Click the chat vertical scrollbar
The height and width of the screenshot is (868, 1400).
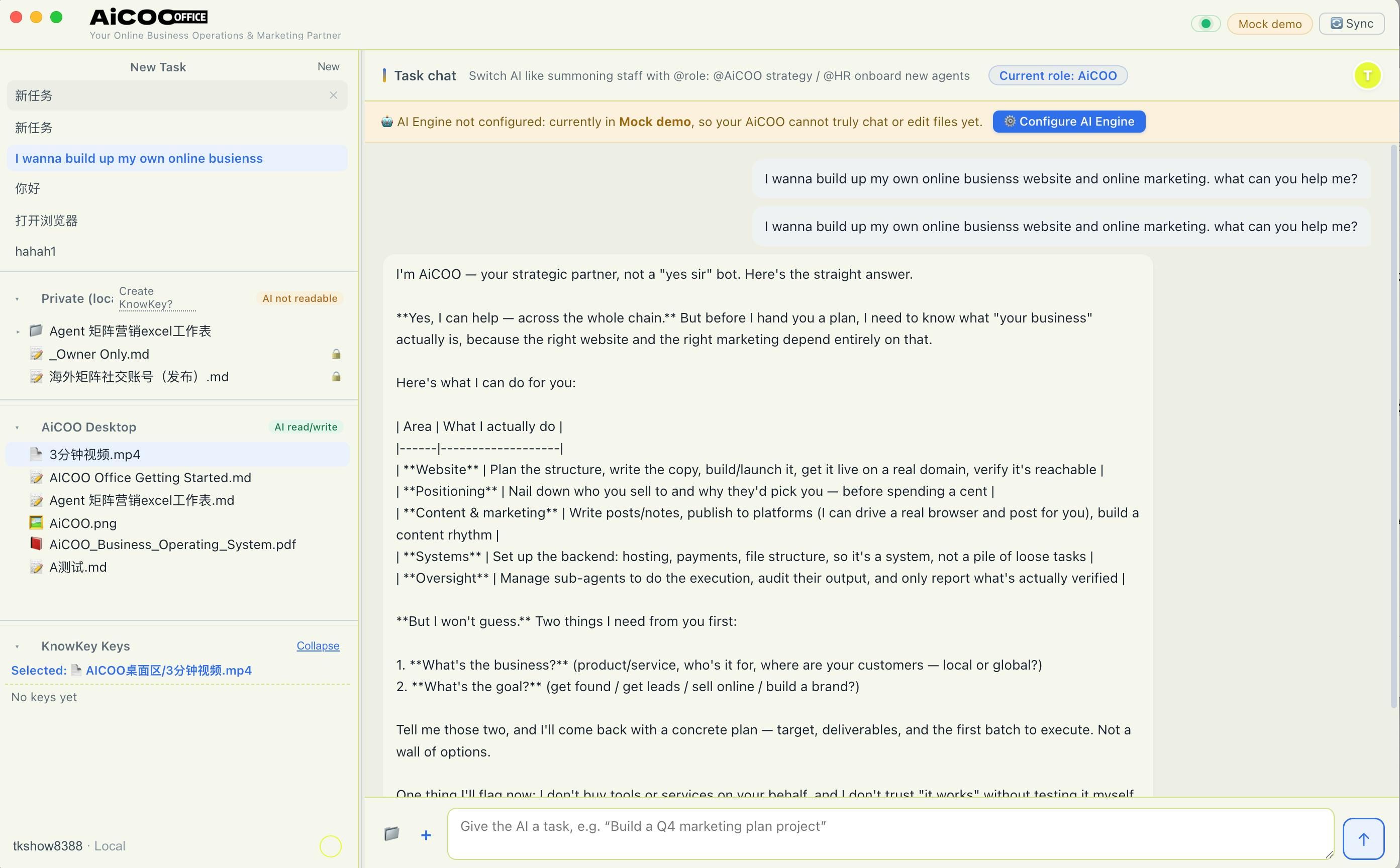point(1393,426)
